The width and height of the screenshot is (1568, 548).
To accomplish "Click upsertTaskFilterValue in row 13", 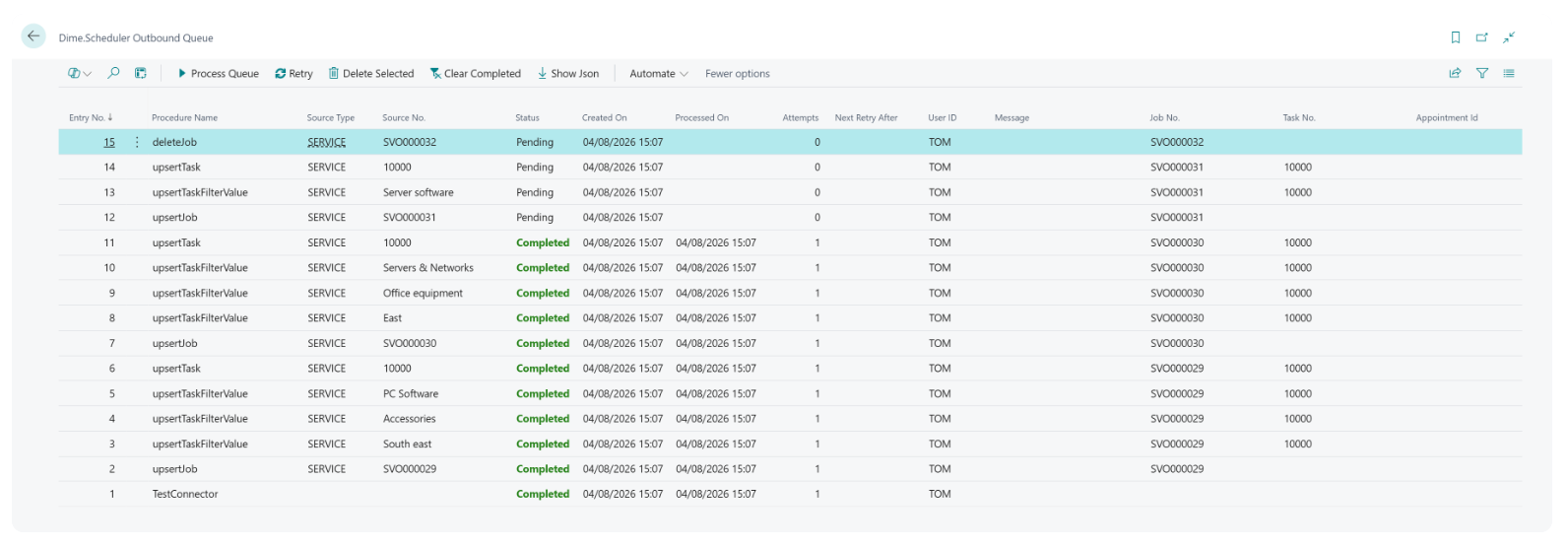I will (200, 192).
